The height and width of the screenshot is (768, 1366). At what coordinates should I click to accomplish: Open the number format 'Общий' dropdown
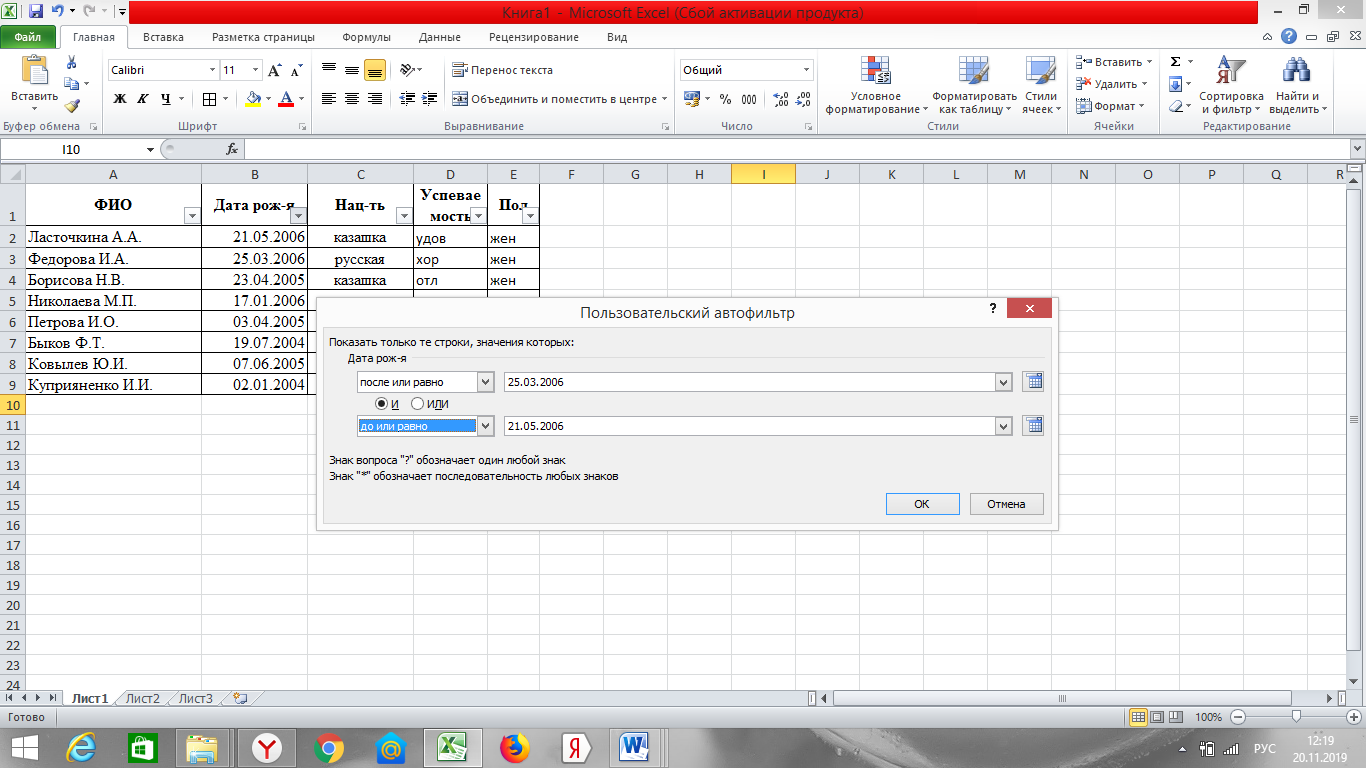pyautogui.click(x=806, y=70)
